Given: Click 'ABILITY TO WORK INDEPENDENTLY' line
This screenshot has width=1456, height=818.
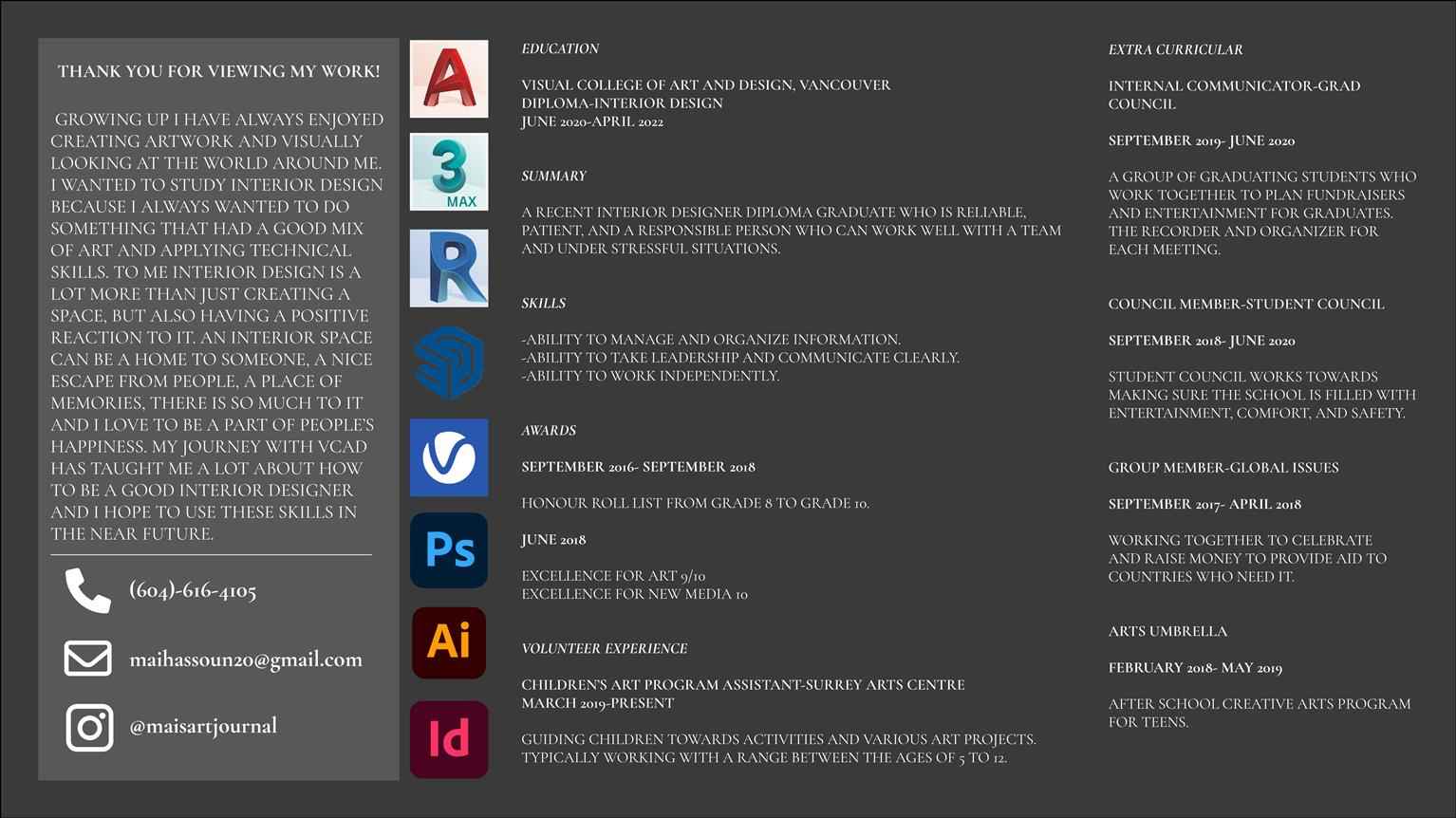Looking at the screenshot, I should (650, 376).
